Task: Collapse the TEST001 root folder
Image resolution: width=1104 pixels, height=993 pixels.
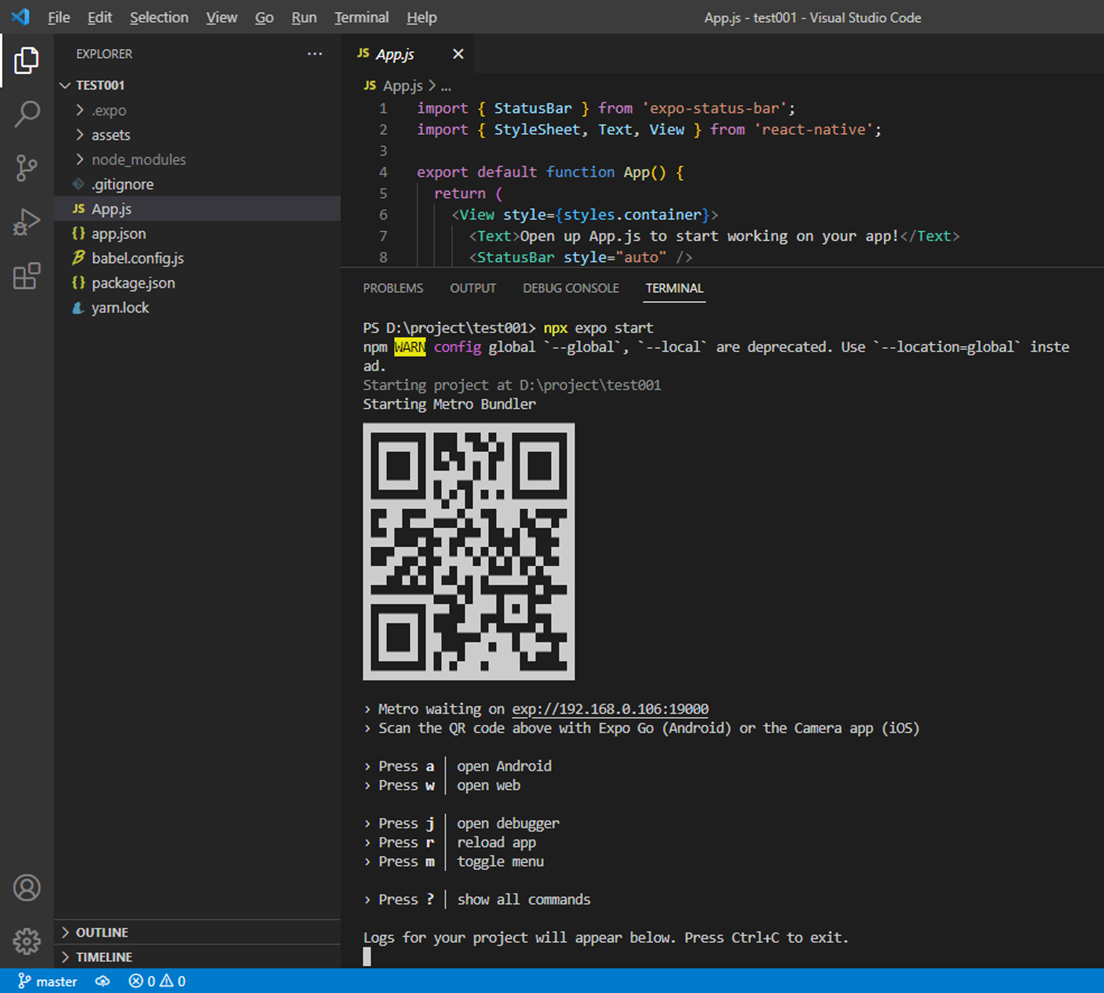Action: (65, 85)
